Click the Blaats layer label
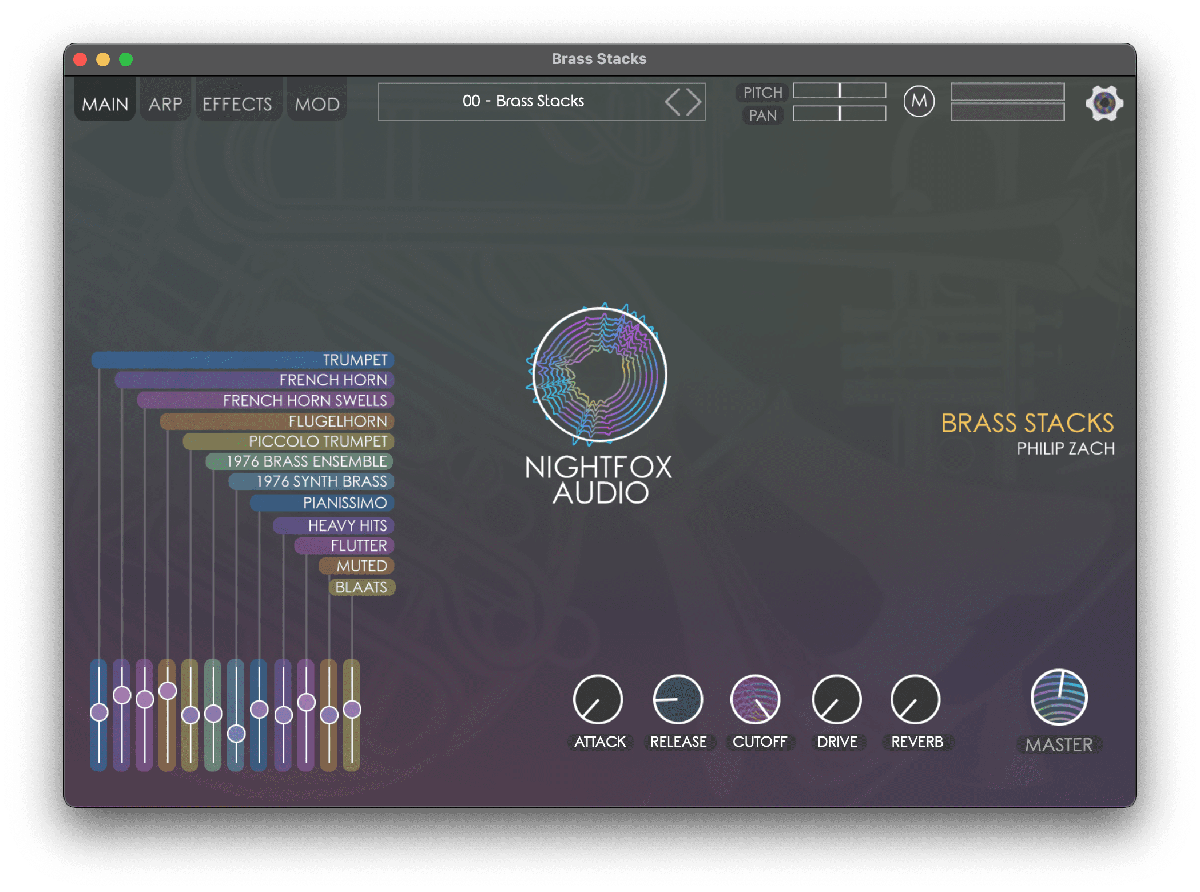Image resolution: width=1200 pixels, height=892 pixels. [361, 587]
